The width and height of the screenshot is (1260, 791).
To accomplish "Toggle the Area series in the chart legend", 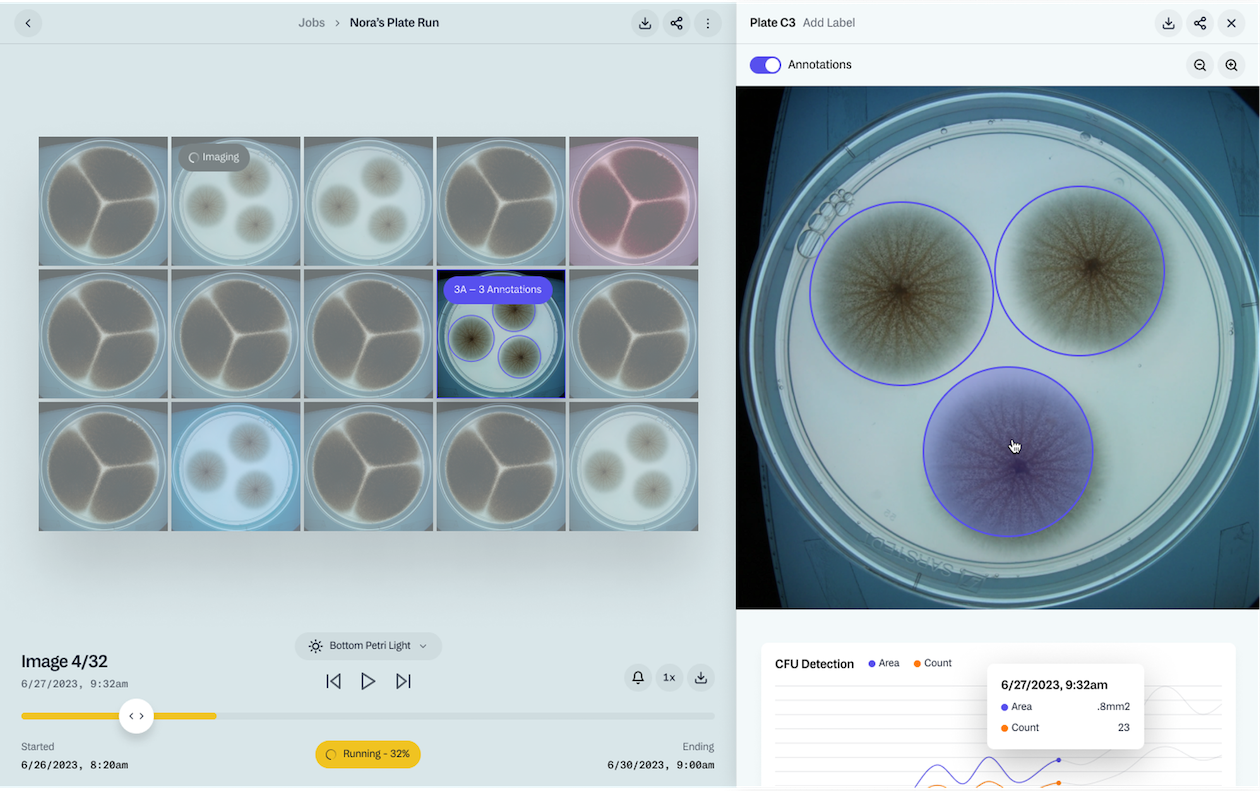I will (x=884, y=663).
